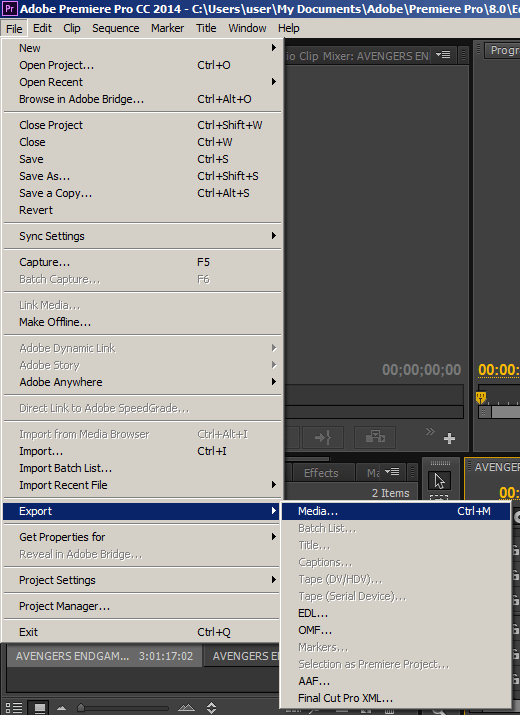Choose Save a Copy
Viewport: 520px width, 715px height.
142,193
